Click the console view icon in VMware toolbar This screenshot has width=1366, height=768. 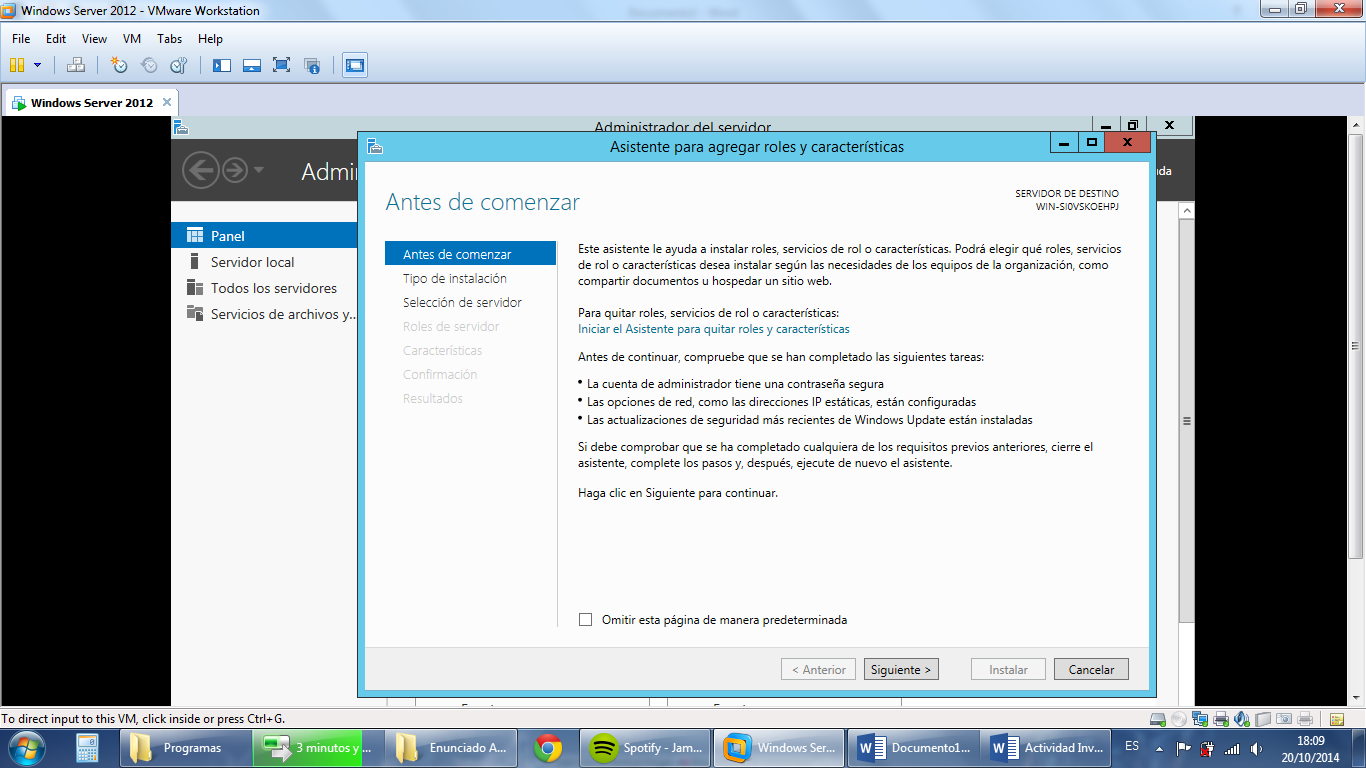tap(354, 65)
